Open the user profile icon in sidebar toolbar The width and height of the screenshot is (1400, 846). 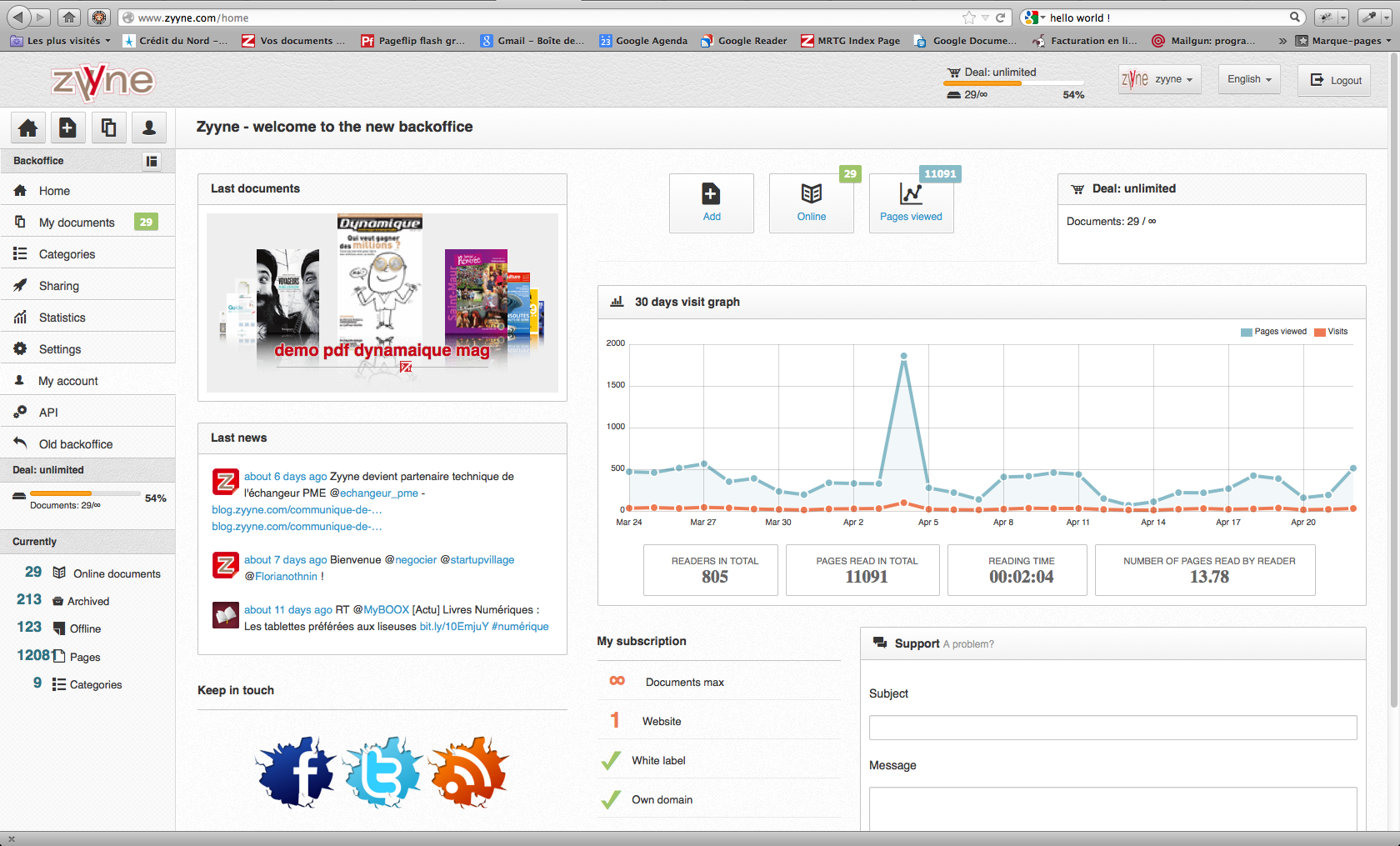coord(149,128)
